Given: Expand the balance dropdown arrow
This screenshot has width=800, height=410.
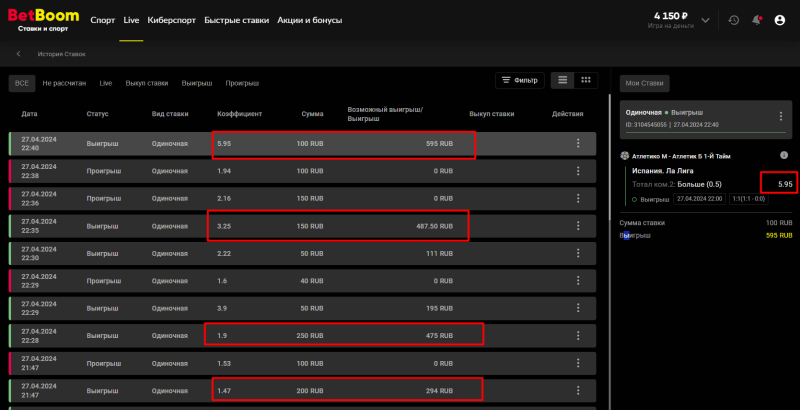Looking at the screenshot, I should (x=706, y=20).
